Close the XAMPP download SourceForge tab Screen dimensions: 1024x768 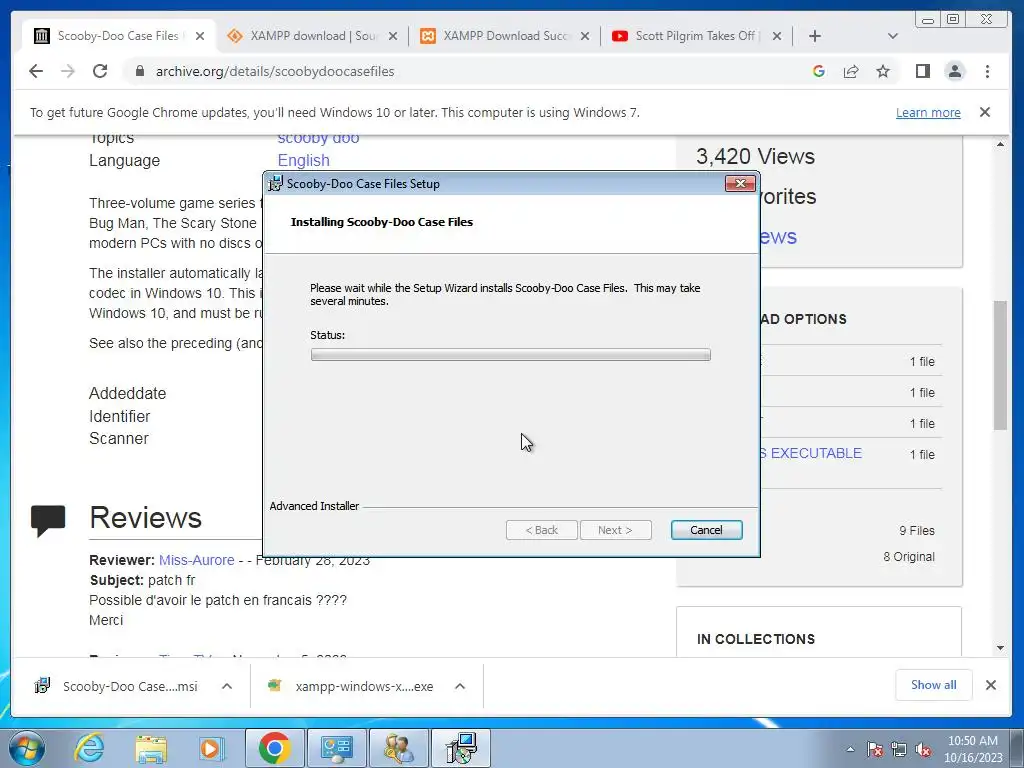click(x=392, y=36)
